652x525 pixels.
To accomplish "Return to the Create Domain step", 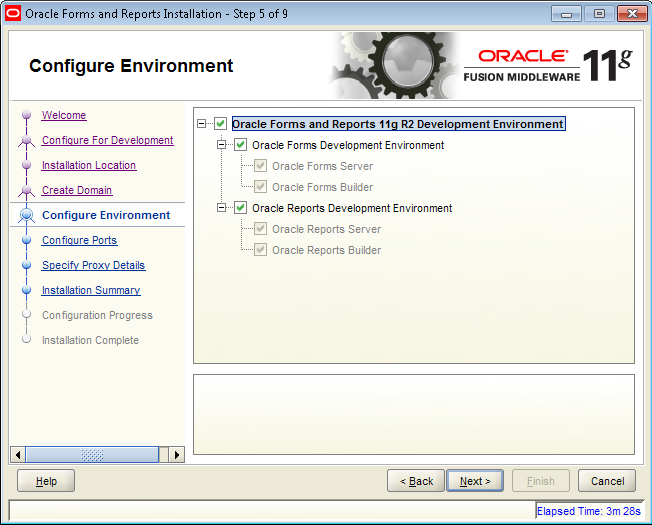I will pyautogui.click(x=77, y=190).
